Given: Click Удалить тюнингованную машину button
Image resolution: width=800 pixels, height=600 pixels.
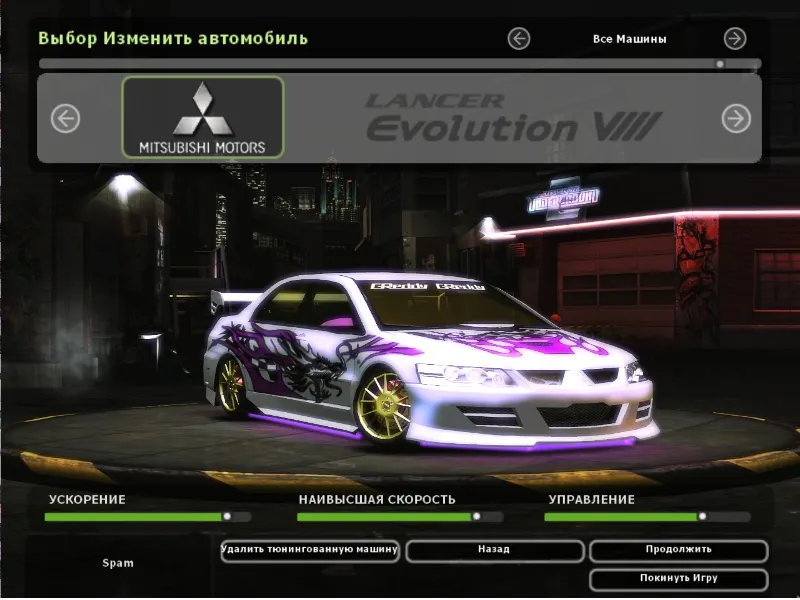Looking at the screenshot, I should click(310, 551).
